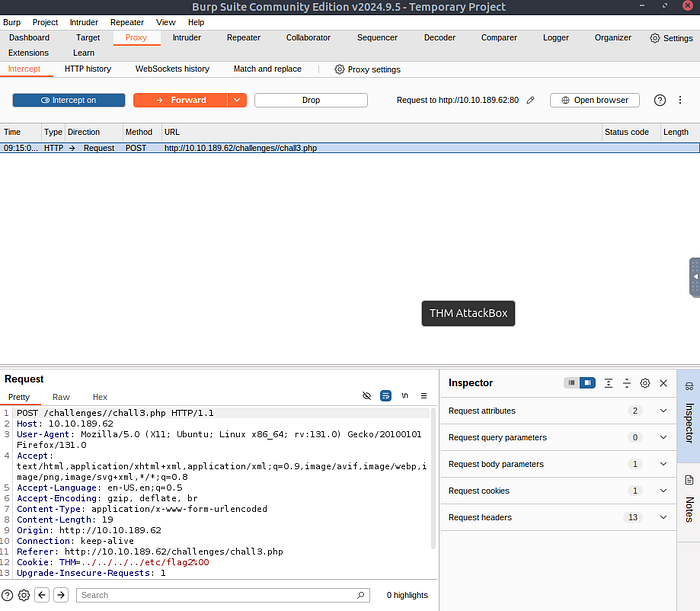Screen dimensions: 700x611
Task: Open the search help question icon
Action: 7,595
